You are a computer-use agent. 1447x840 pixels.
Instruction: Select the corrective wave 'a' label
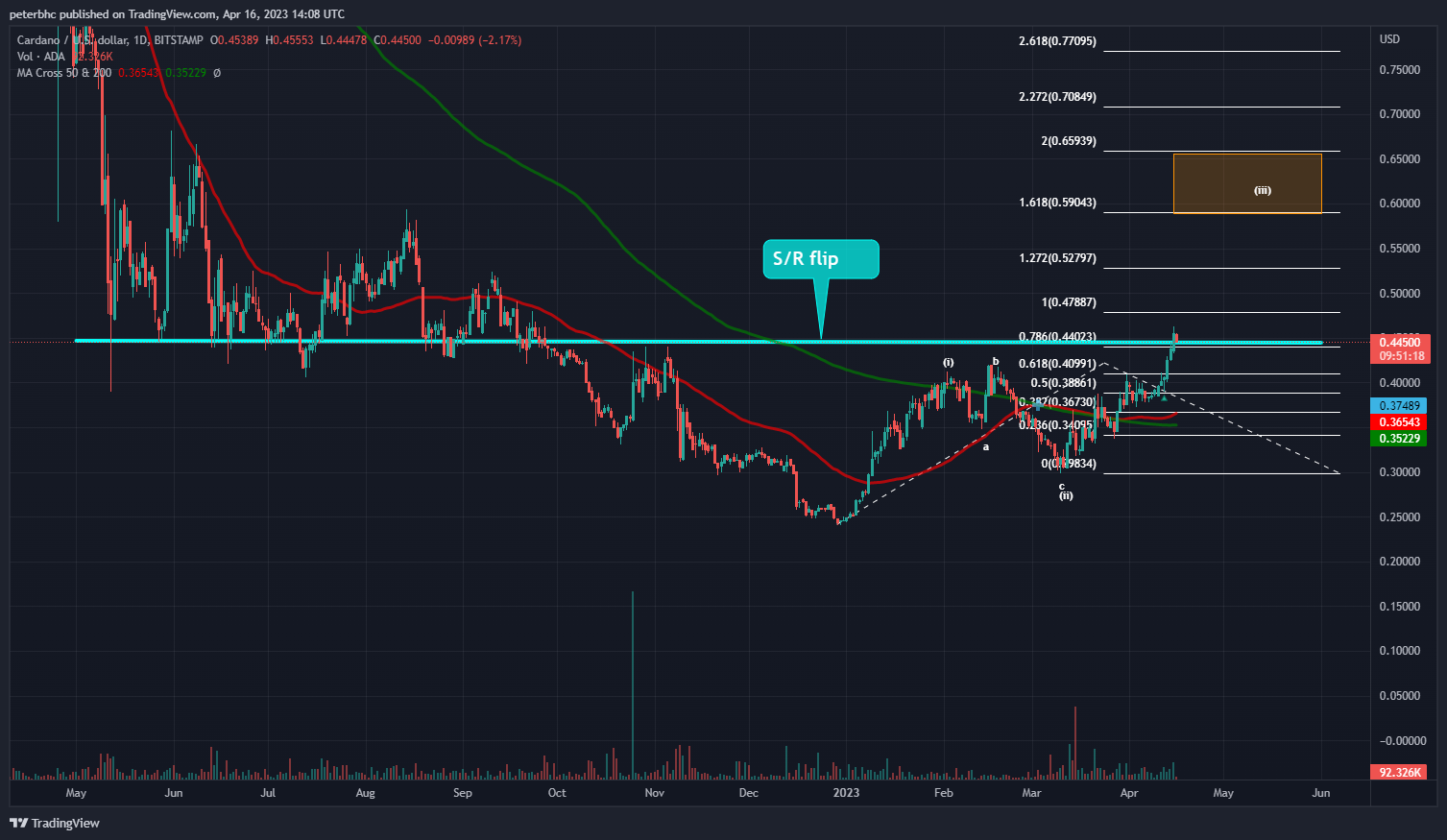pyautogui.click(x=986, y=446)
